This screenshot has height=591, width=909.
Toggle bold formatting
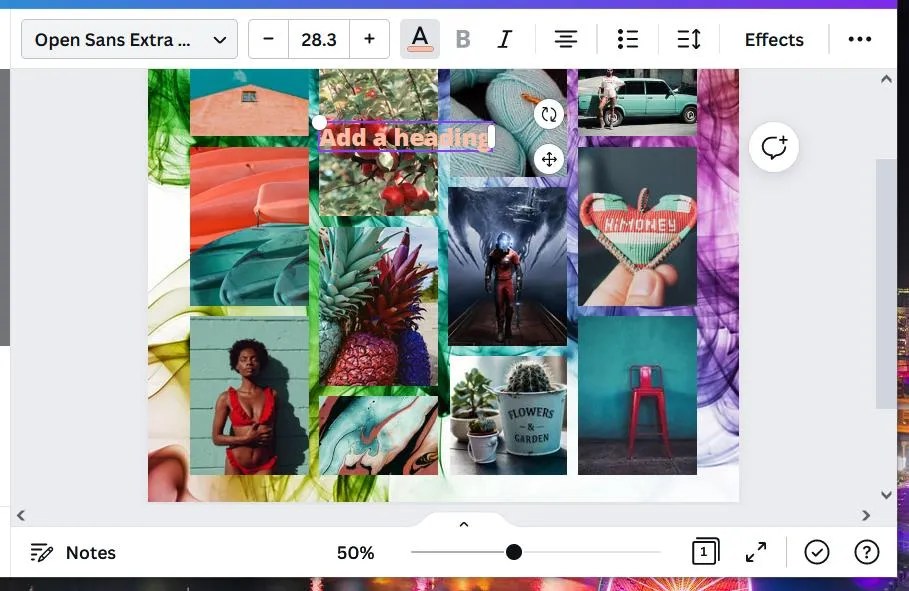pos(462,39)
